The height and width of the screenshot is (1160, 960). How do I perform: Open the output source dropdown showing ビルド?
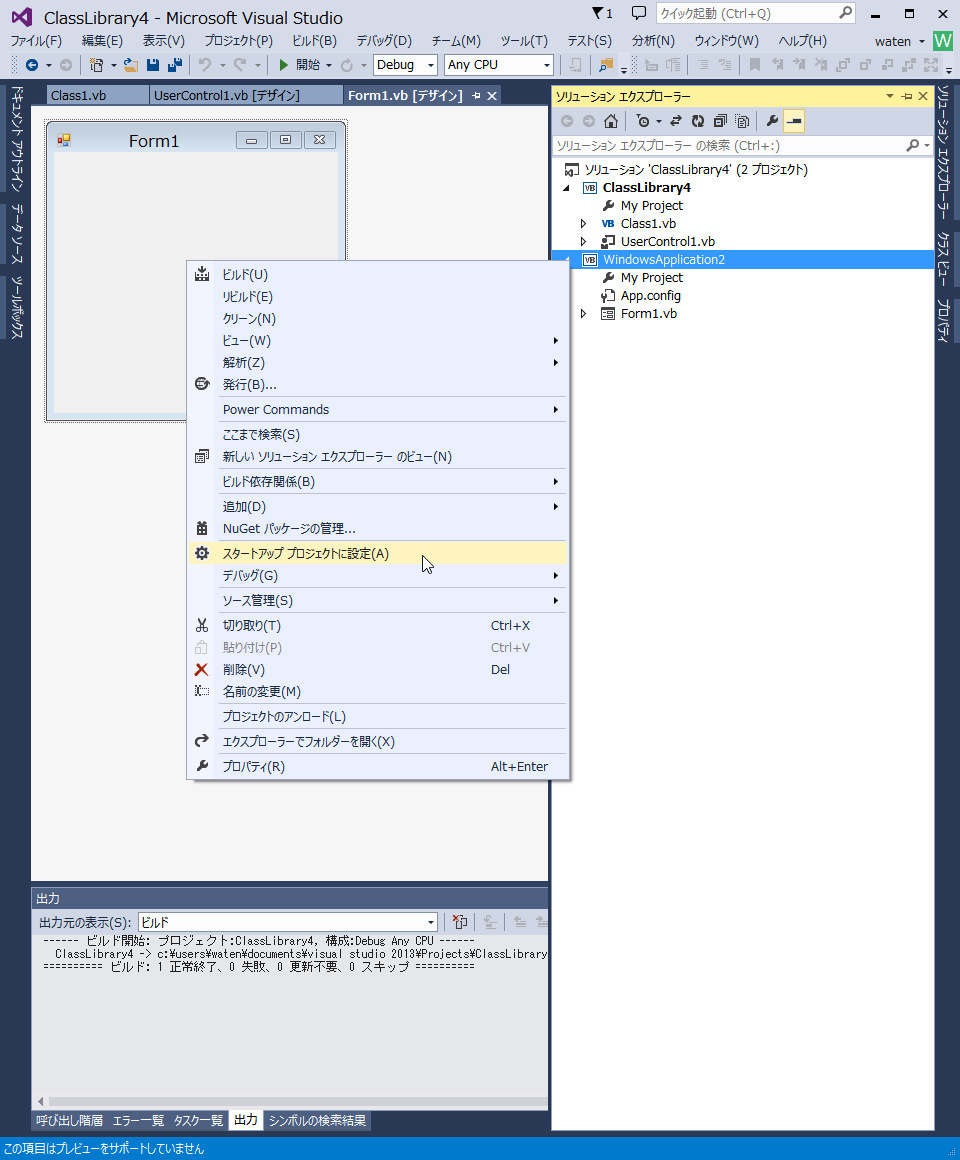(x=430, y=923)
